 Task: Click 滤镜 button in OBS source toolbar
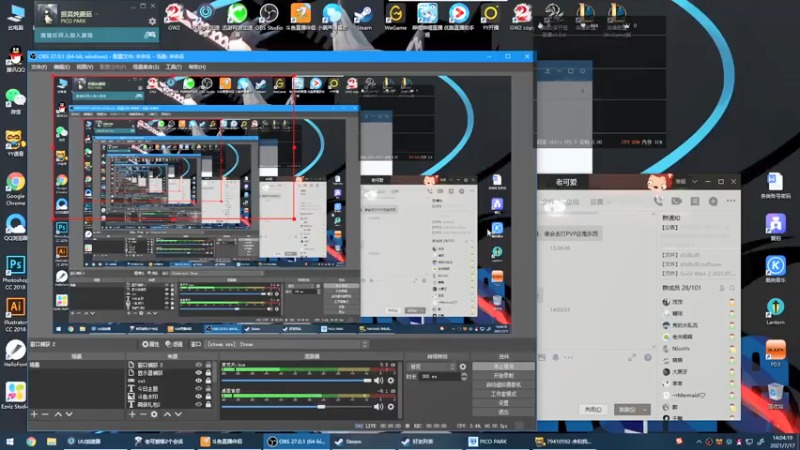click(174, 344)
